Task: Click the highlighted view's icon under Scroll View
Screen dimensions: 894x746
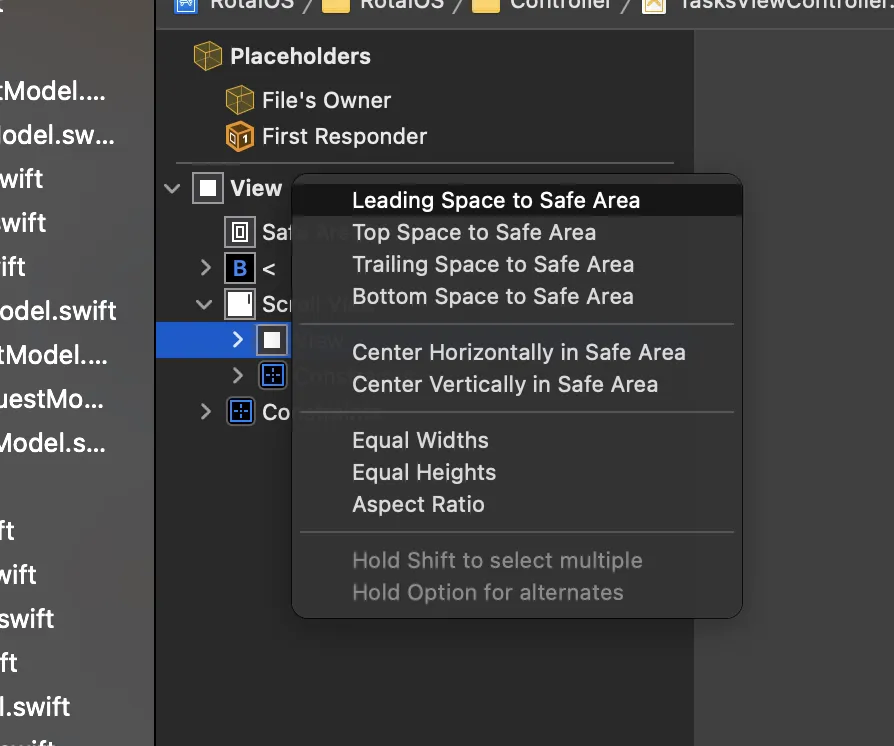Action: (x=272, y=340)
